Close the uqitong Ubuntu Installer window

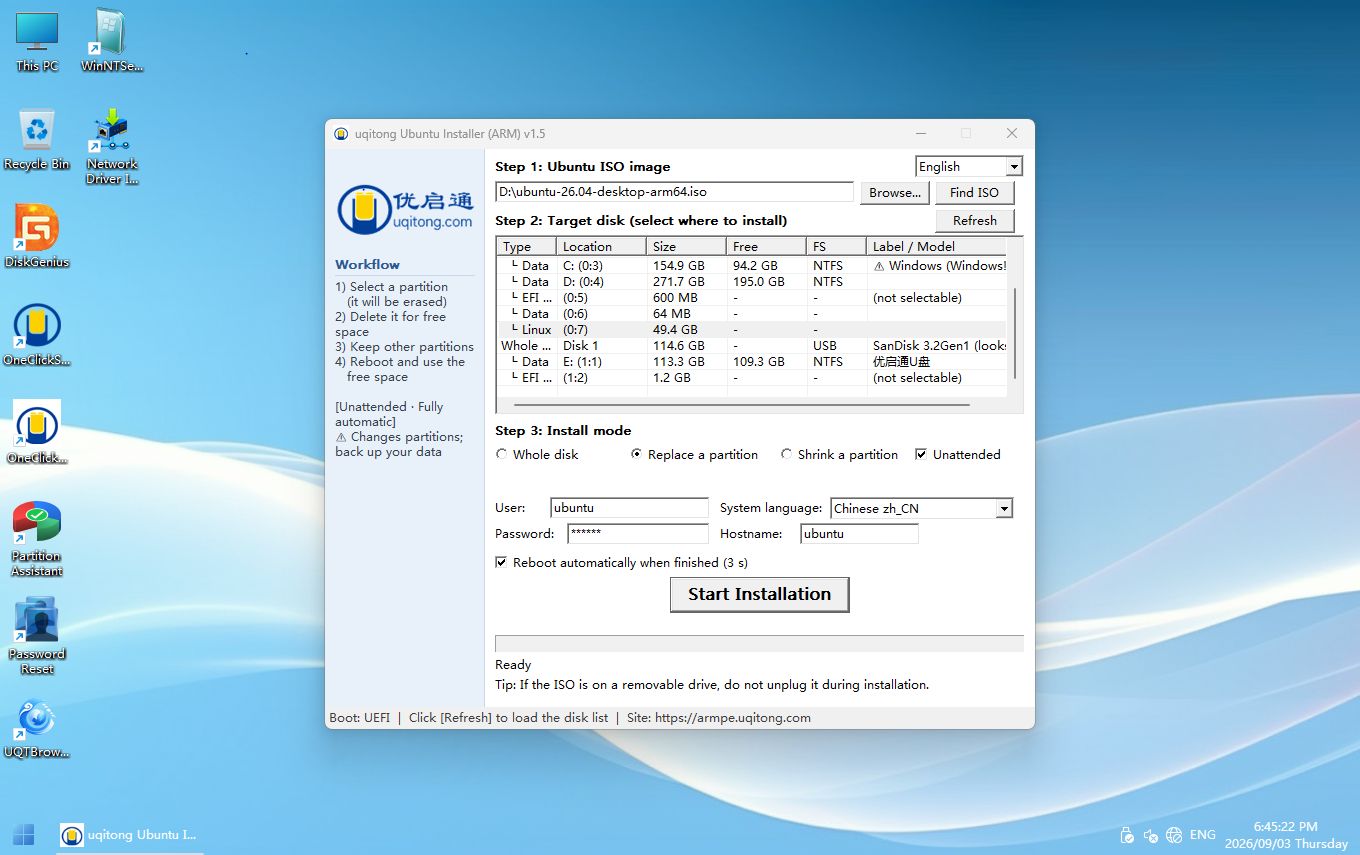click(x=1012, y=133)
